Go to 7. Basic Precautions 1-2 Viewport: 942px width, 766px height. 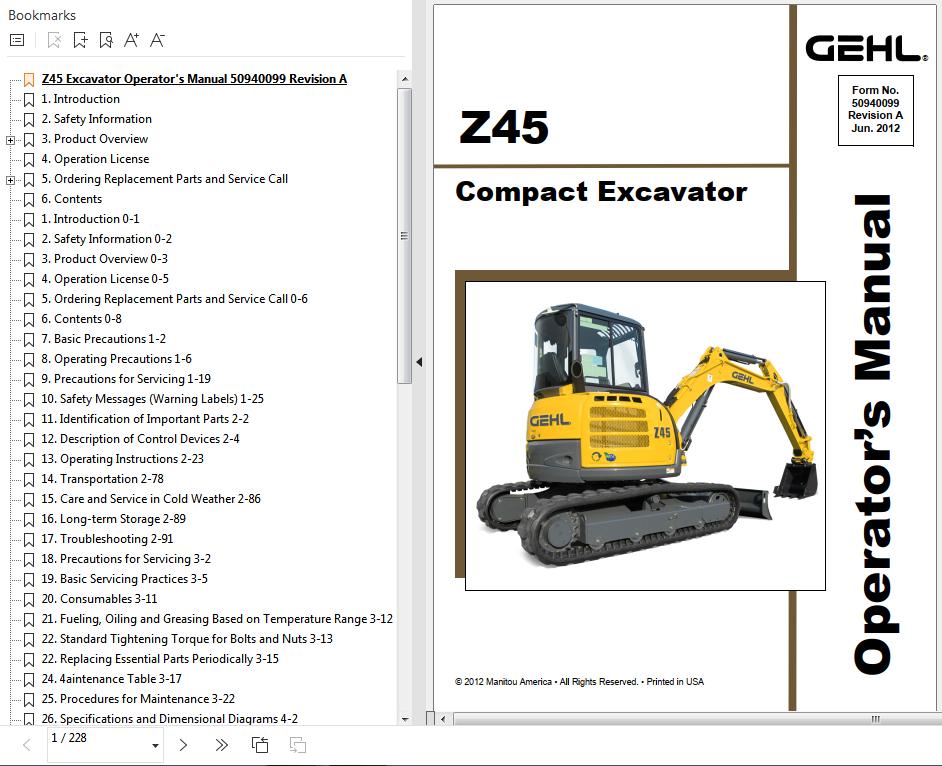104,339
